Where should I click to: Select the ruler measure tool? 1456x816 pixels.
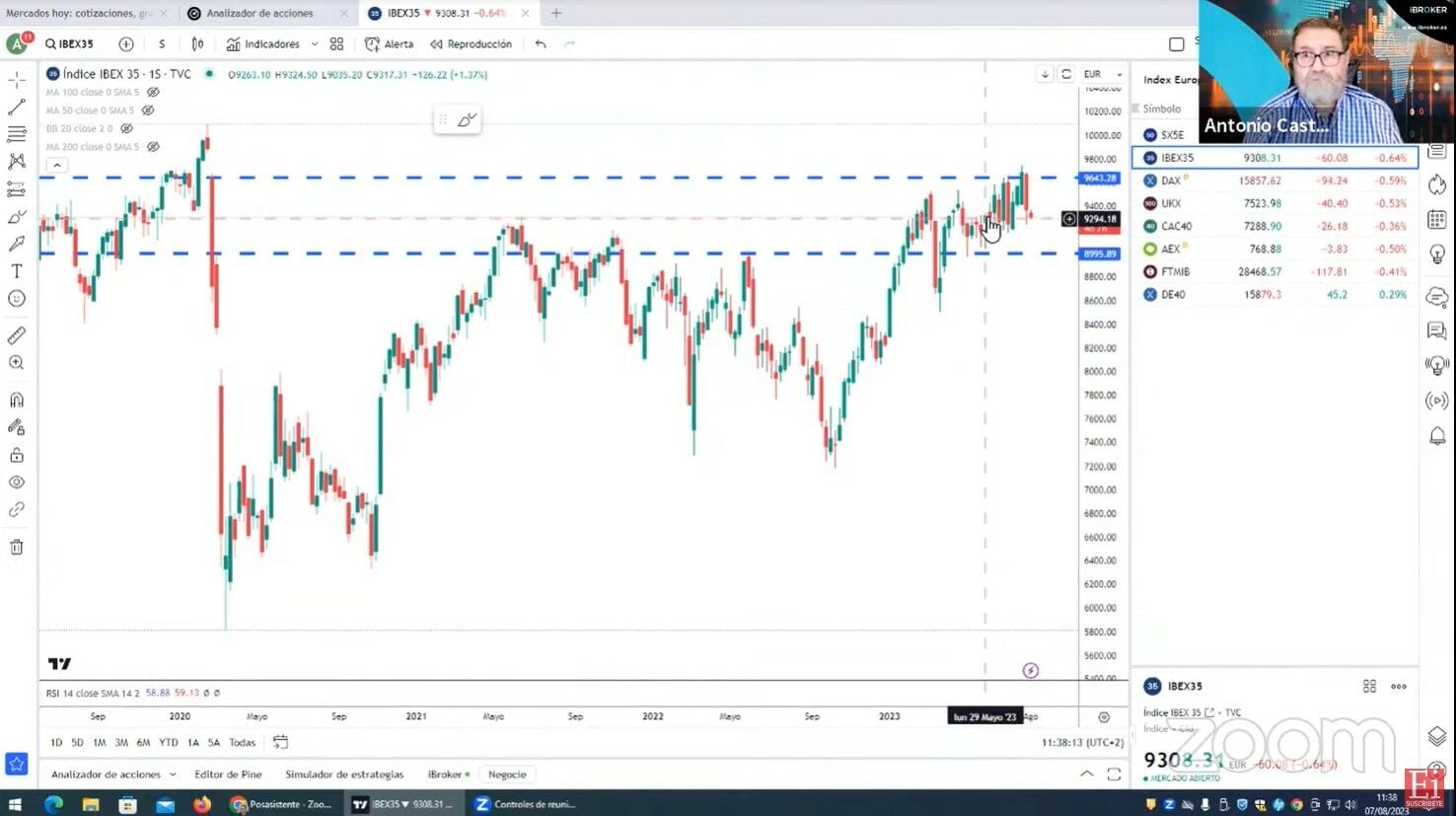point(17,335)
